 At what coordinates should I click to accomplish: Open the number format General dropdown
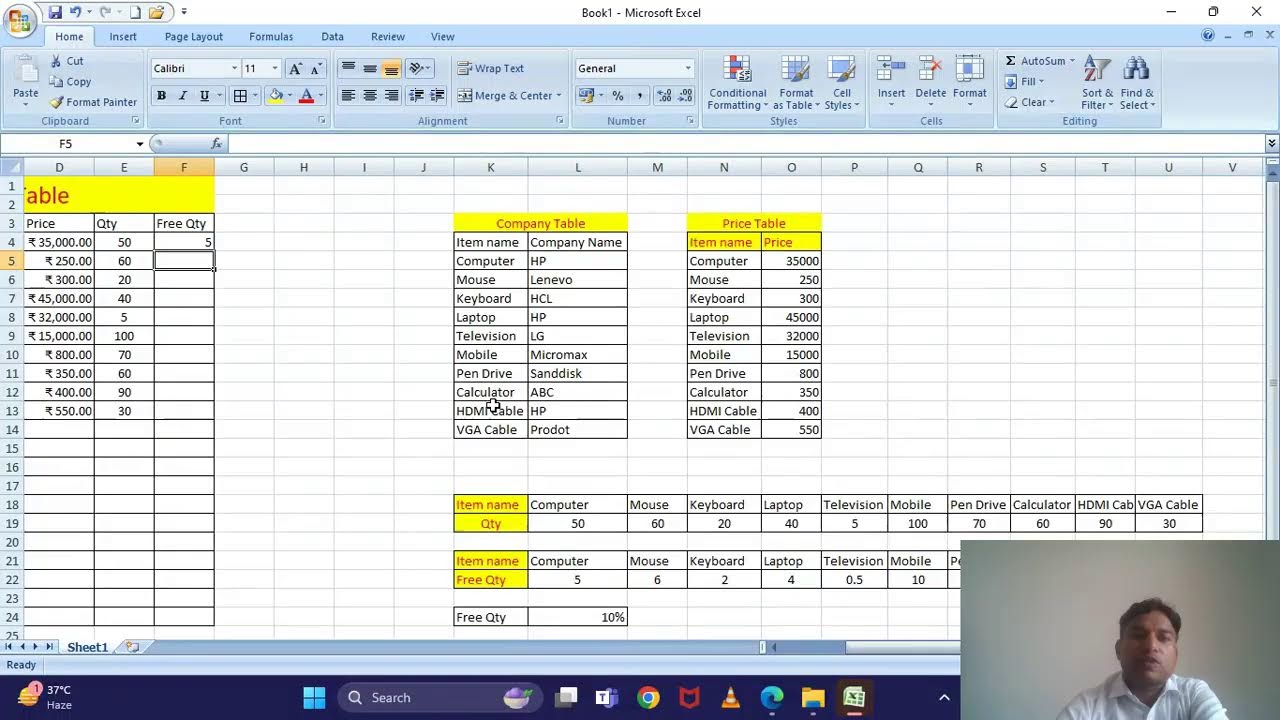pos(688,68)
